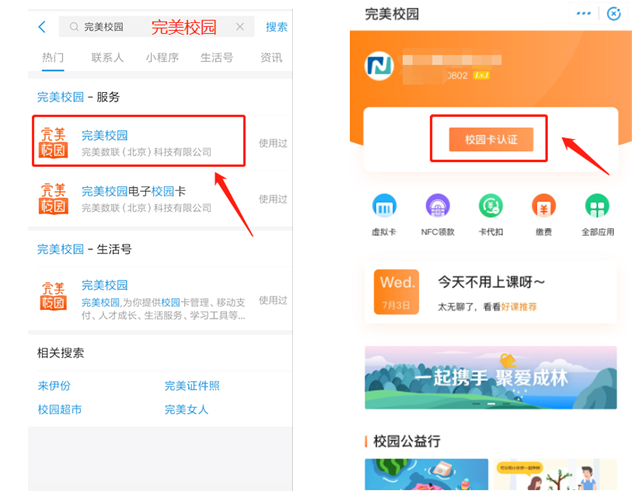This screenshot has width=644, height=500.
Task: Tap the 搜索 button
Action: pos(276,27)
